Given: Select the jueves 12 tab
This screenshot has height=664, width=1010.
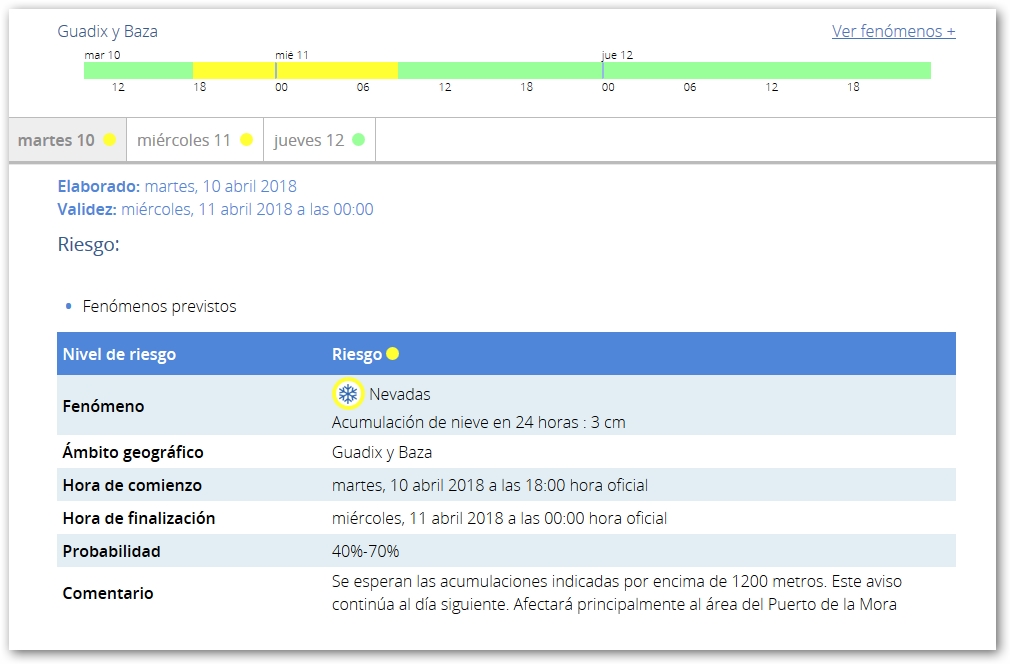Looking at the screenshot, I should click(x=309, y=140).
